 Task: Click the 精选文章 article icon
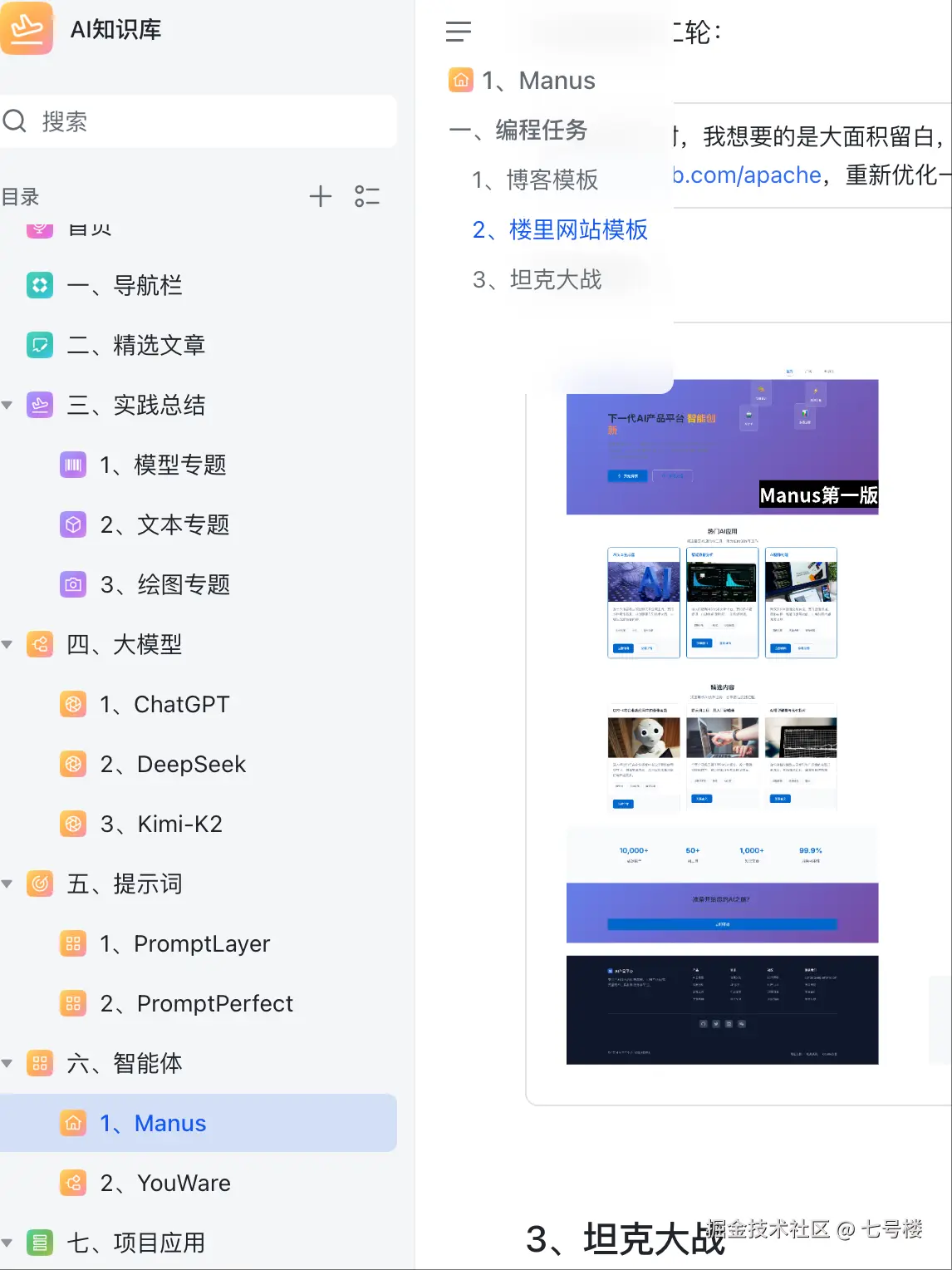tap(39, 345)
